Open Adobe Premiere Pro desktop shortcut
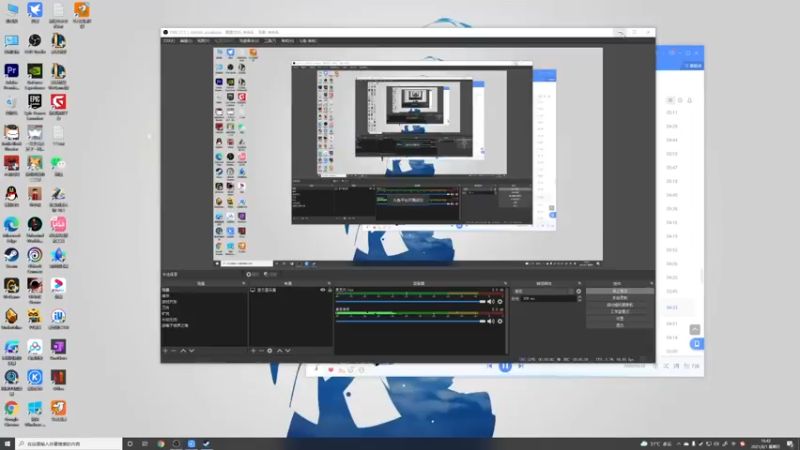The height and width of the screenshot is (450, 800). click(11, 76)
